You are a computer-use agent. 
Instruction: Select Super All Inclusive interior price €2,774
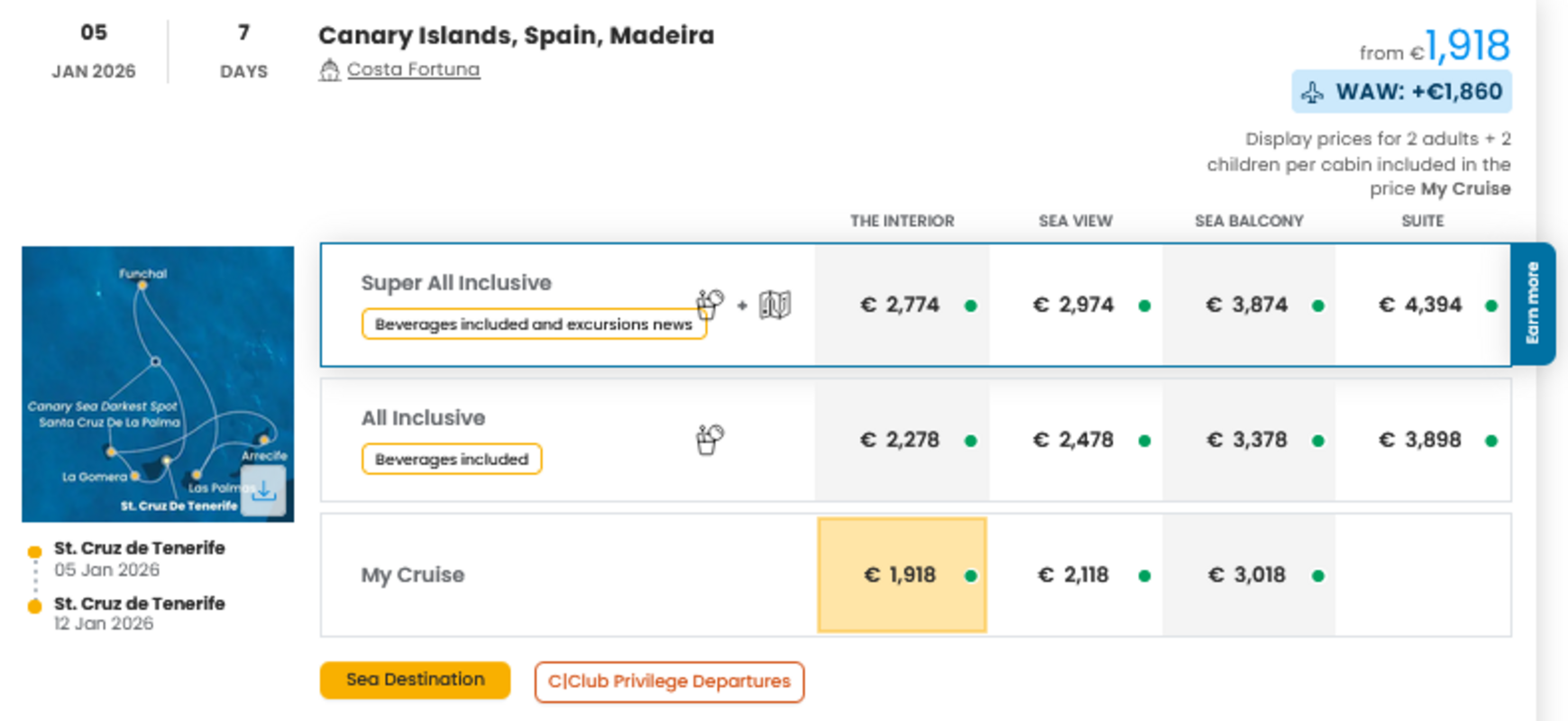coord(900,305)
